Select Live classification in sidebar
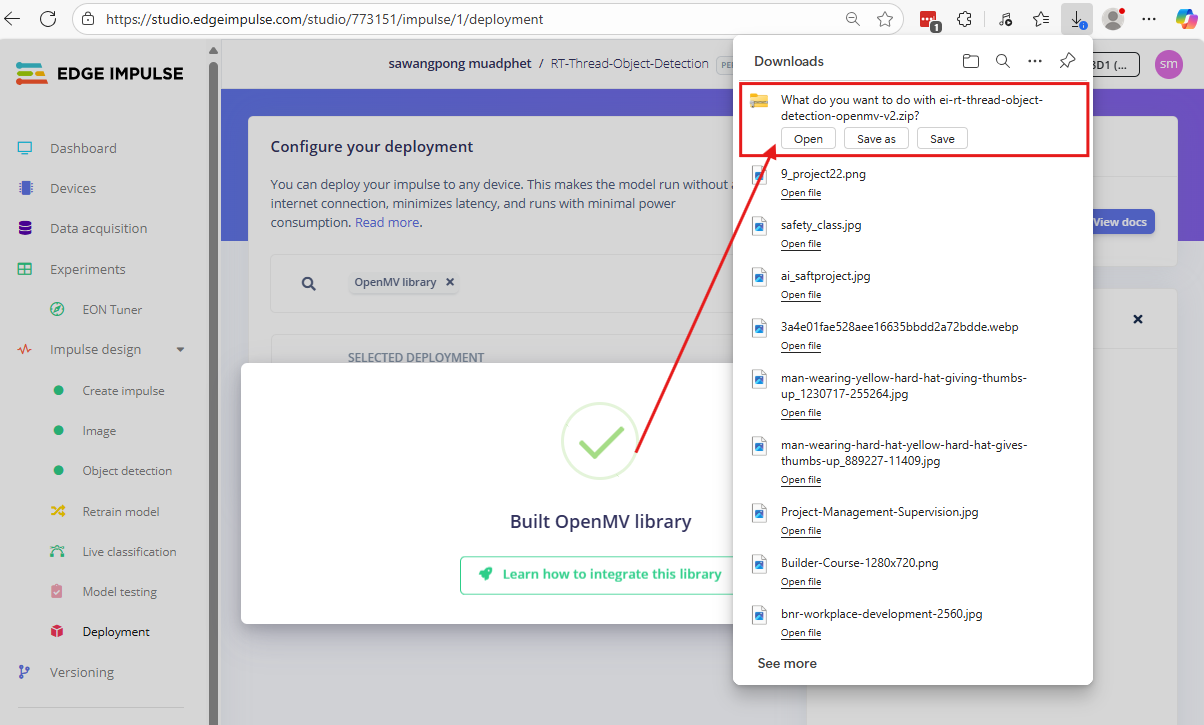The height and width of the screenshot is (725, 1204). (129, 552)
